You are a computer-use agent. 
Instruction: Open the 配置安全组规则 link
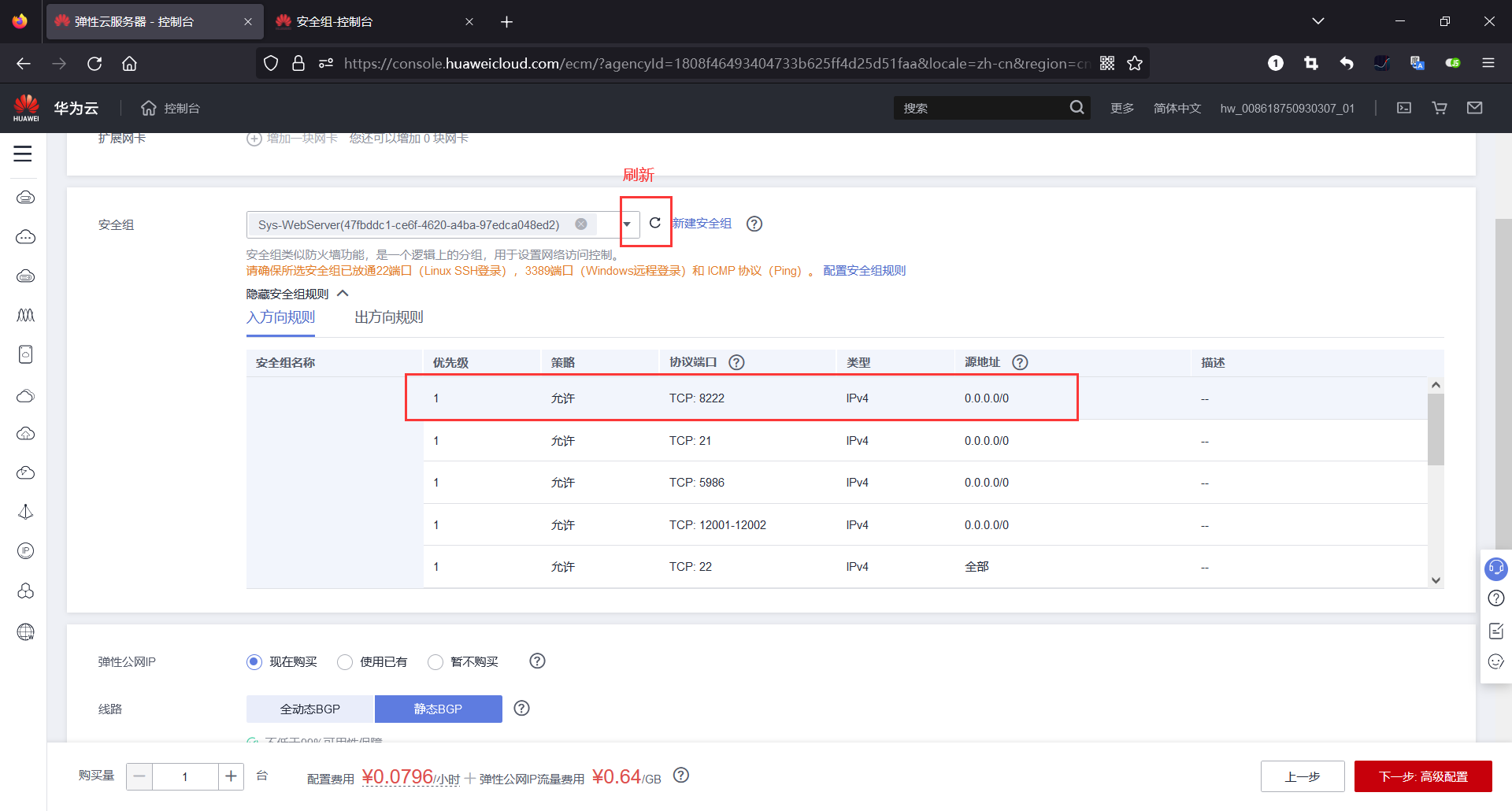pos(864,271)
